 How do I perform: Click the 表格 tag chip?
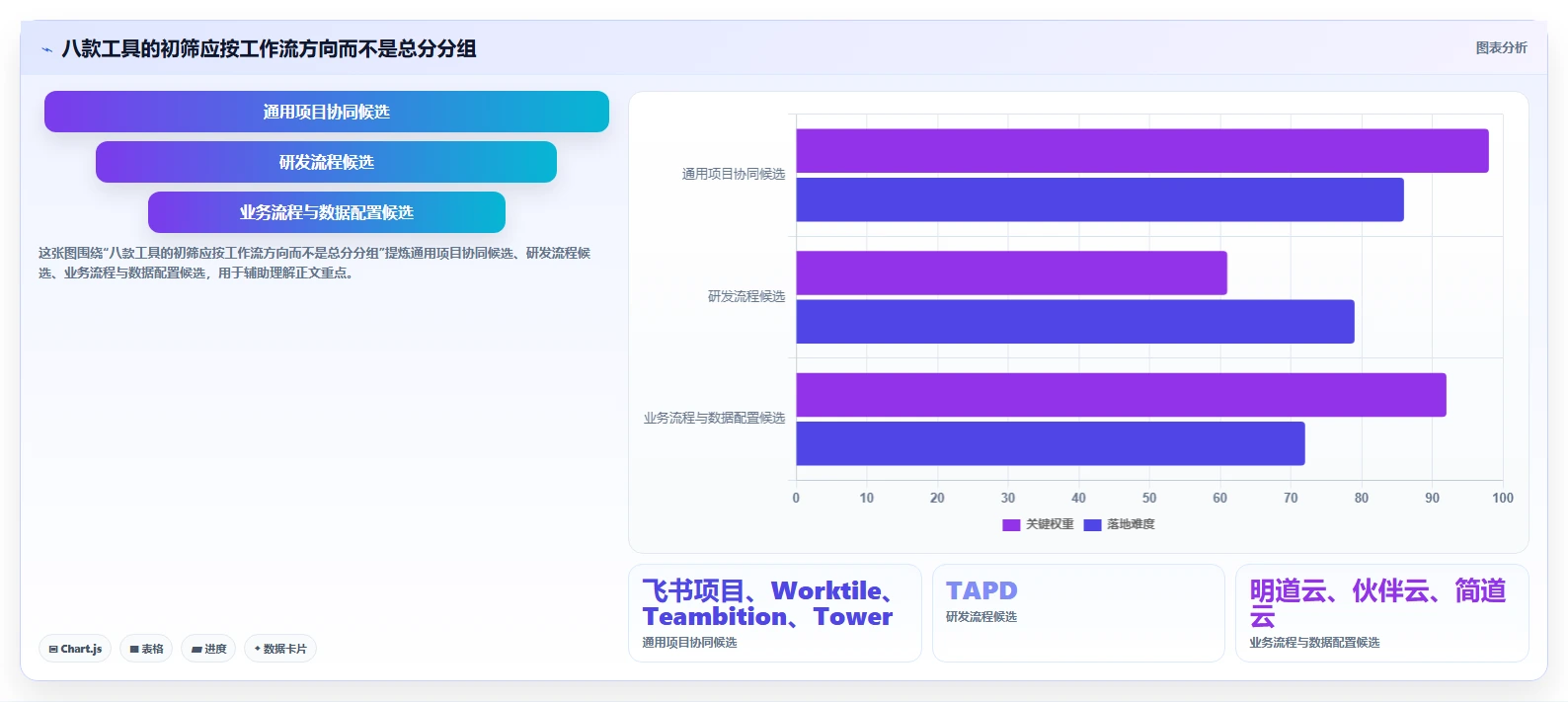pyautogui.click(x=146, y=649)
